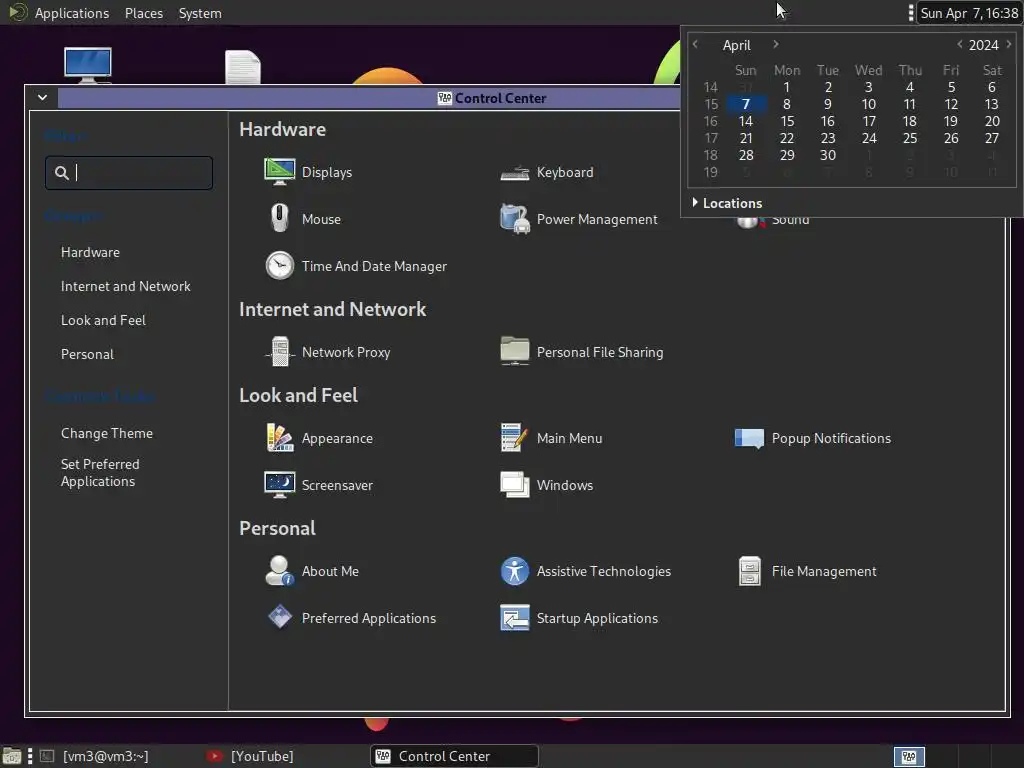Go to next month in calendar
This screenshot has height=768, width=1024.
776,44
